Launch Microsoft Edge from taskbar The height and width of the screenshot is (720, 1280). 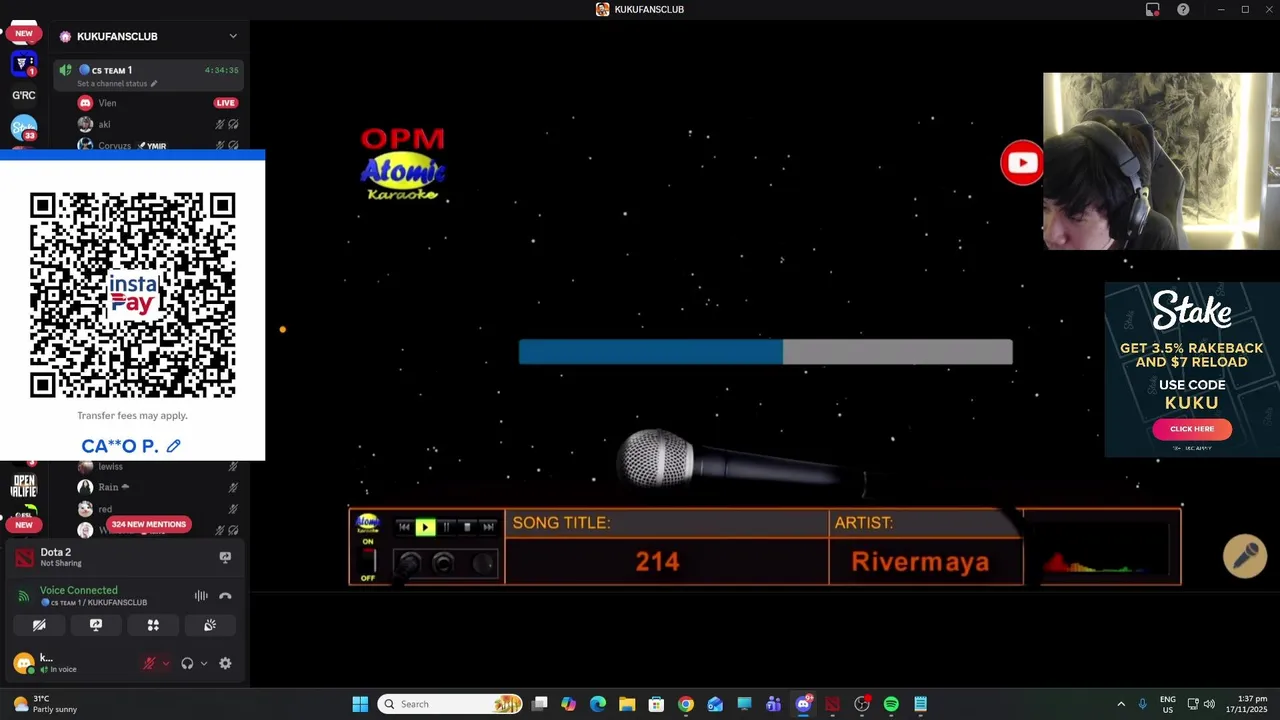(598, 704)
